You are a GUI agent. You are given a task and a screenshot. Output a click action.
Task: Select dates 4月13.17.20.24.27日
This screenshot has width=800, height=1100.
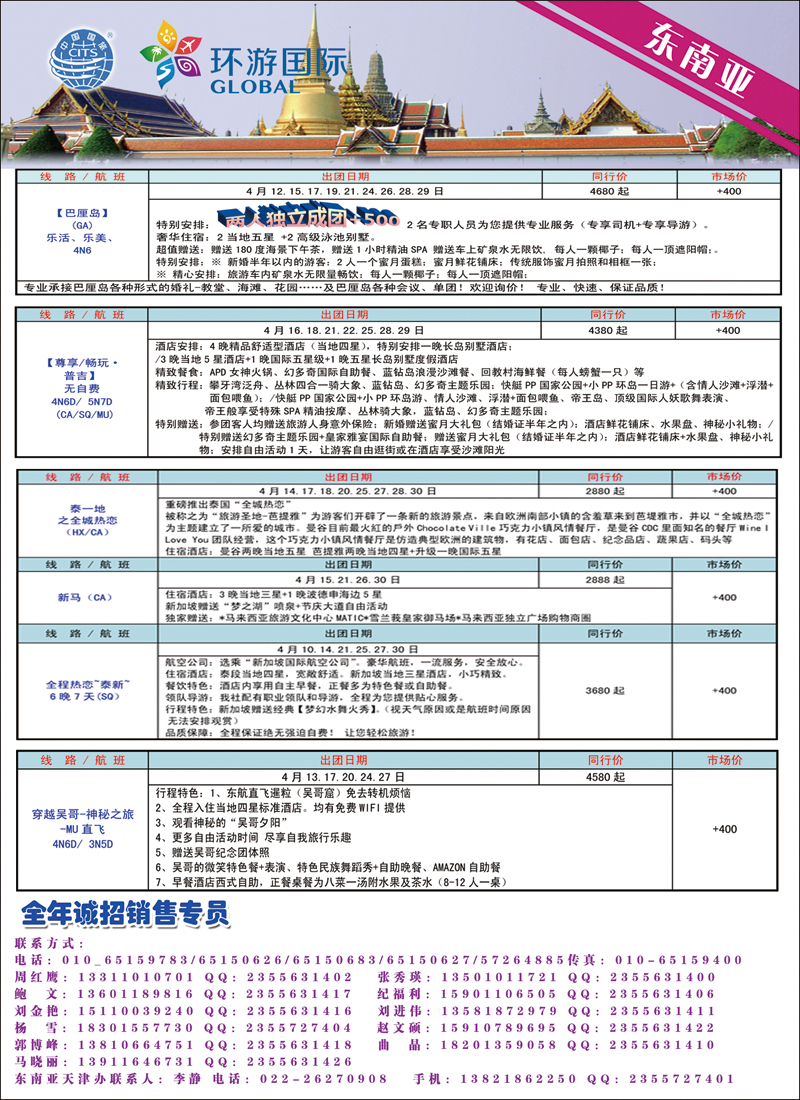(x=342, y=777)
